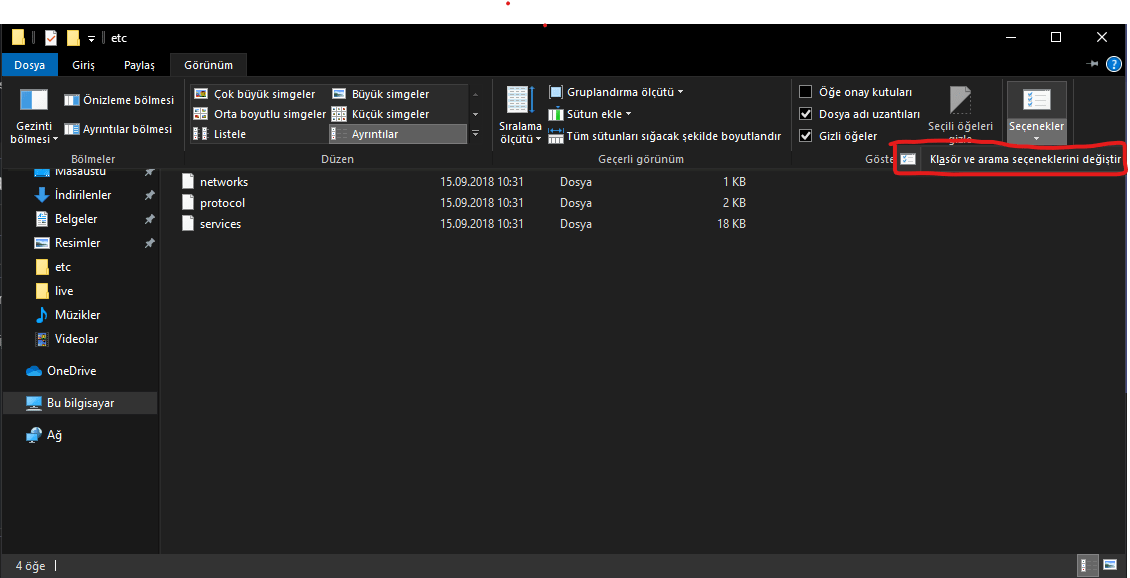The width and height of the screenshot is (1130, 578).
Task: Choose Klasör ve arama seçeneklerini değiştir
Action: (1012, 159)
